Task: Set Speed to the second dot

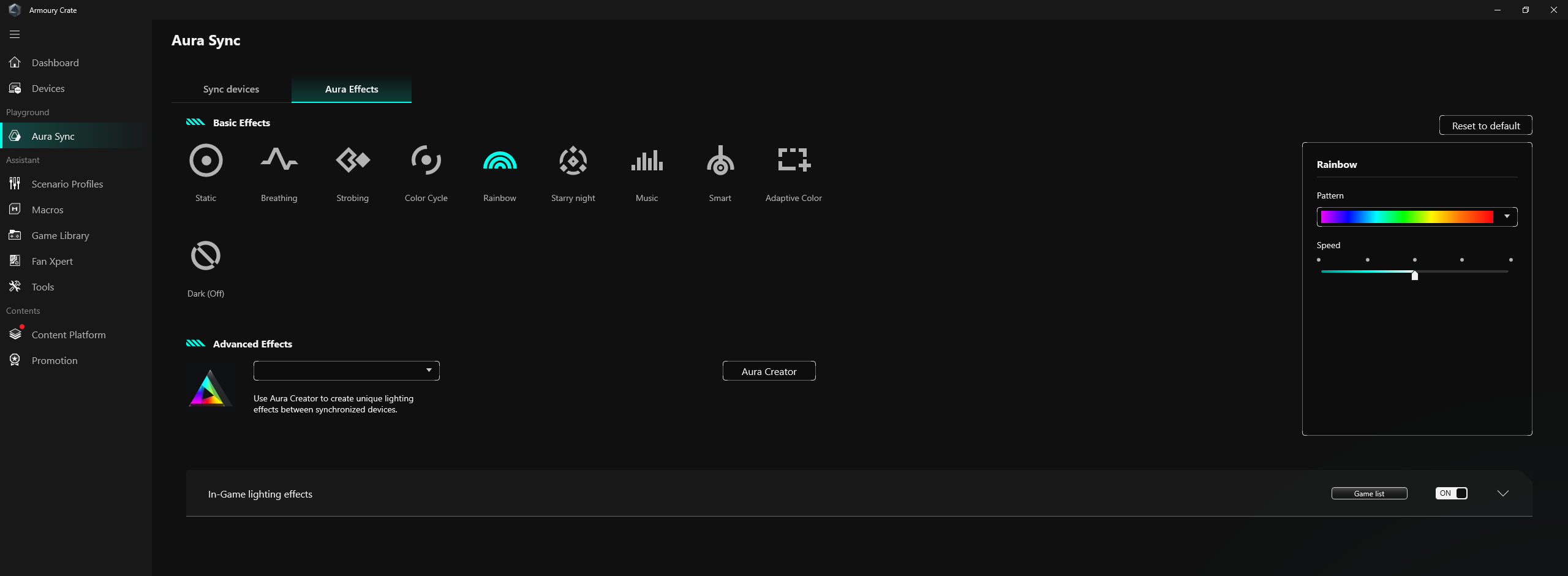Action: (1368, 260)
